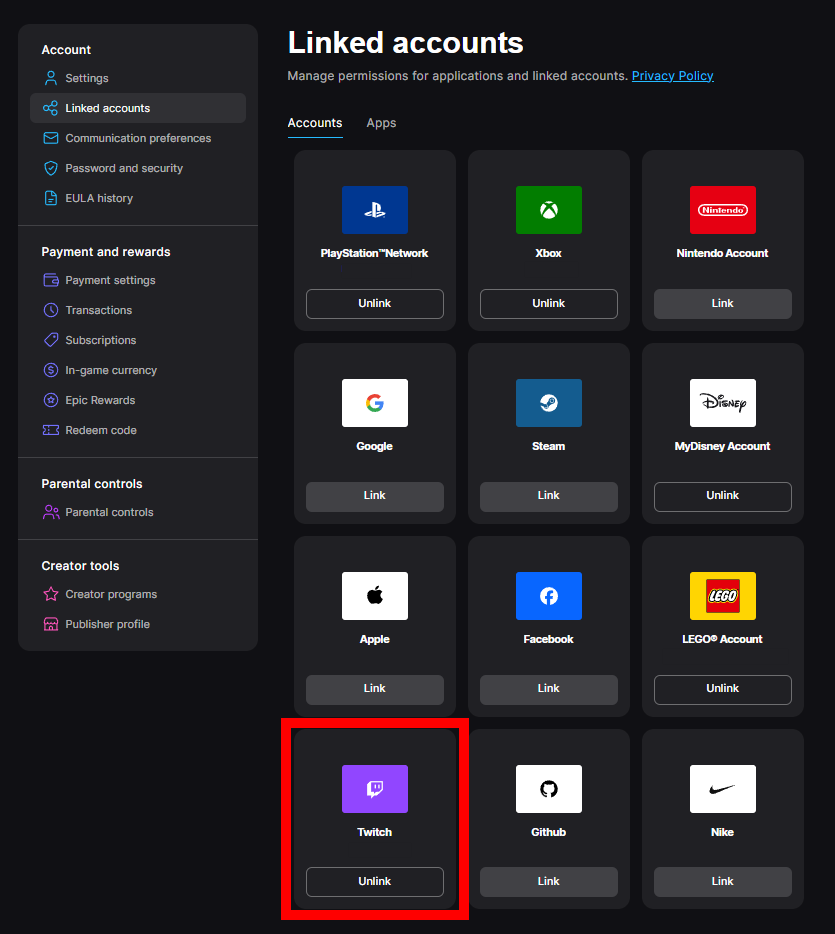This screenshot has width=835, height=934.
Task: Open the Privacy Policy link
Action: [x=672, y=76]
